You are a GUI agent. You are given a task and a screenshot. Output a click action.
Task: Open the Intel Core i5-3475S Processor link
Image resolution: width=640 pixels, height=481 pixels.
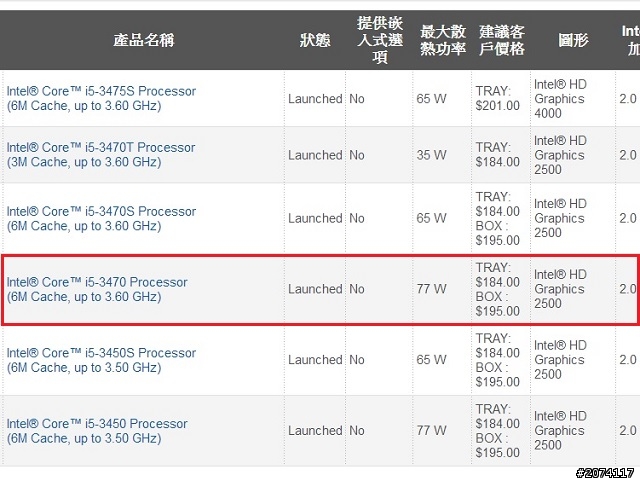[101, 98]
